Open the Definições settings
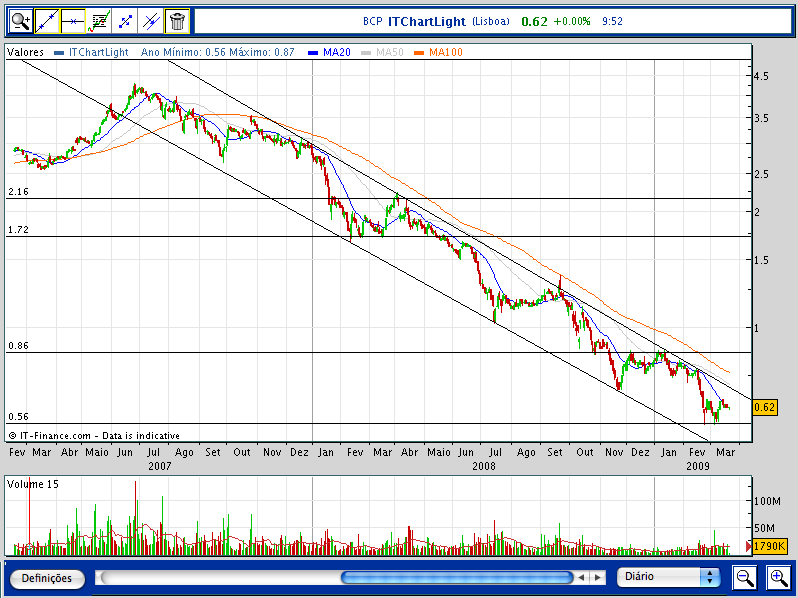This screenshot has height=598, width=798. coord(47,578)
